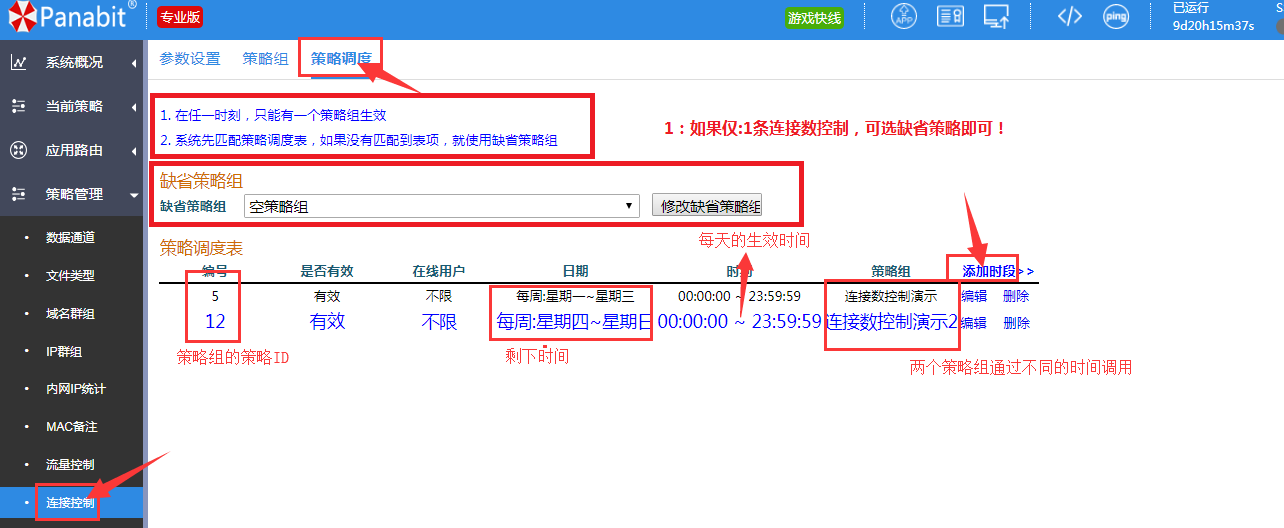
Task: Open the license certificate icon
Action: [x=950, y=17]
